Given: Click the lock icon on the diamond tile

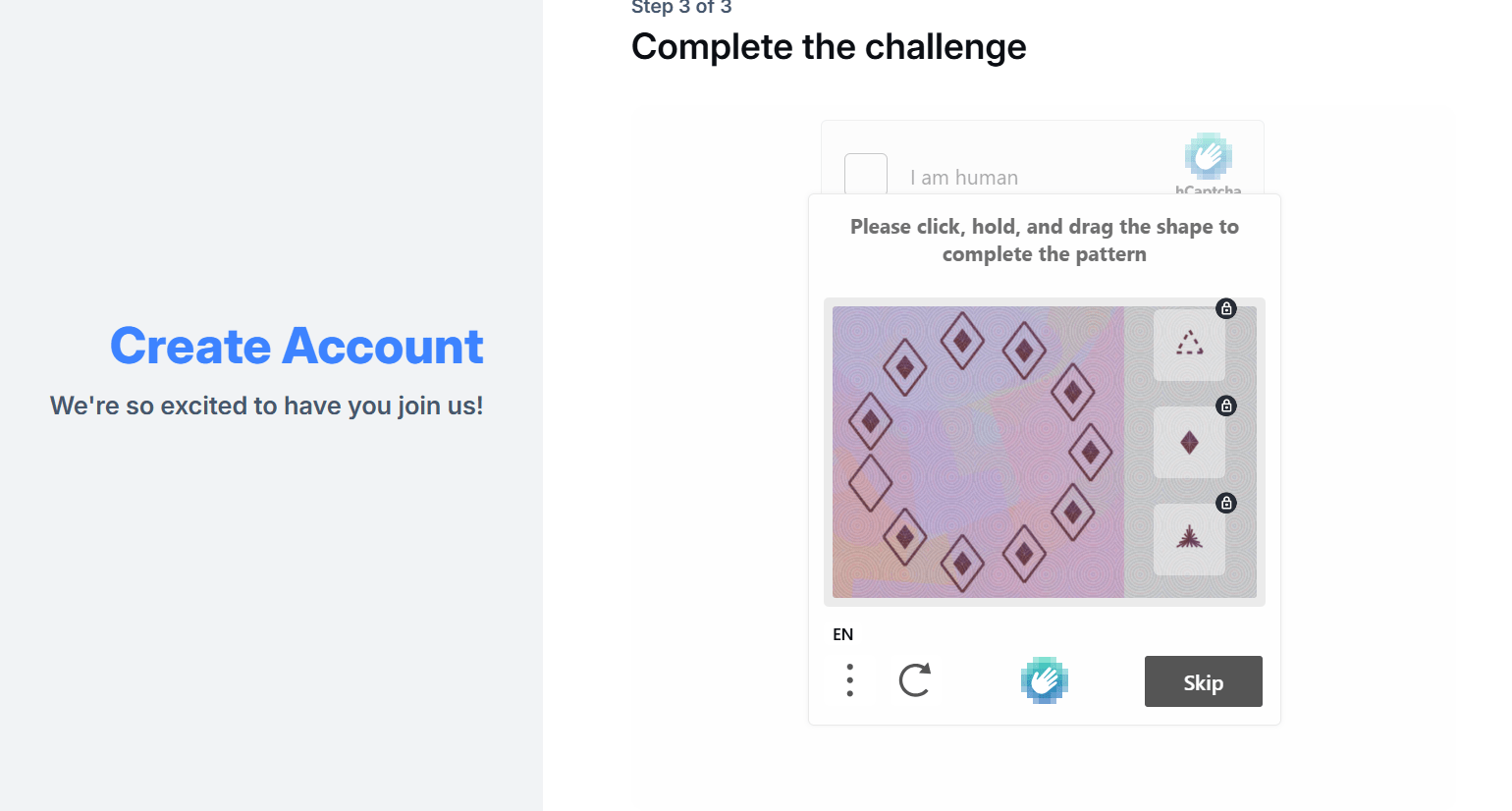Looking at the screenshot, I should 1225,405.
